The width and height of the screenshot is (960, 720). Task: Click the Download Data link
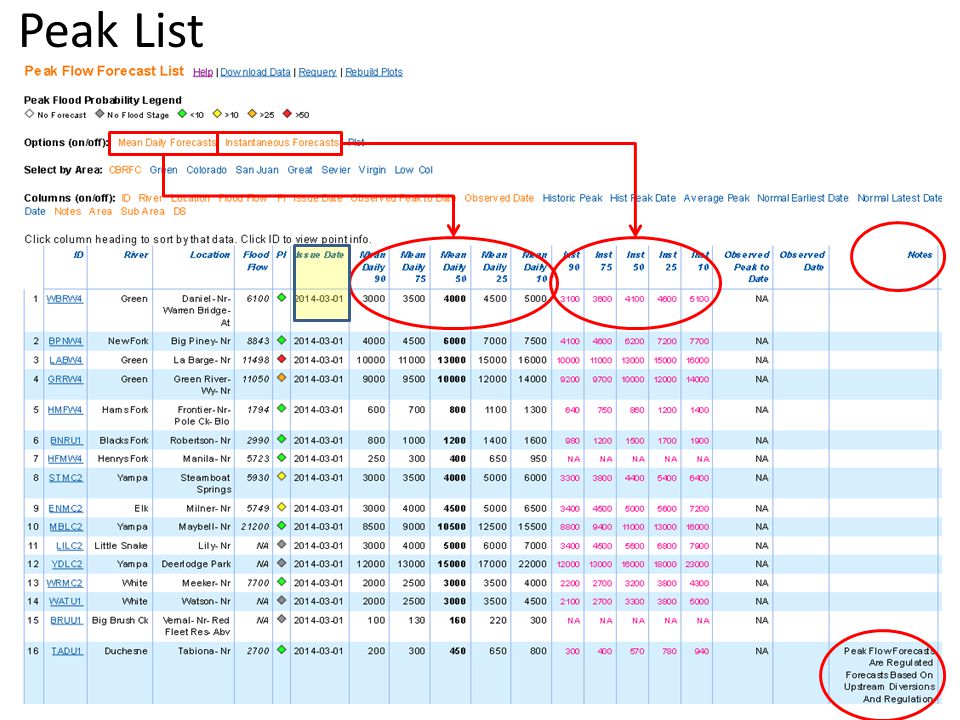255,72
